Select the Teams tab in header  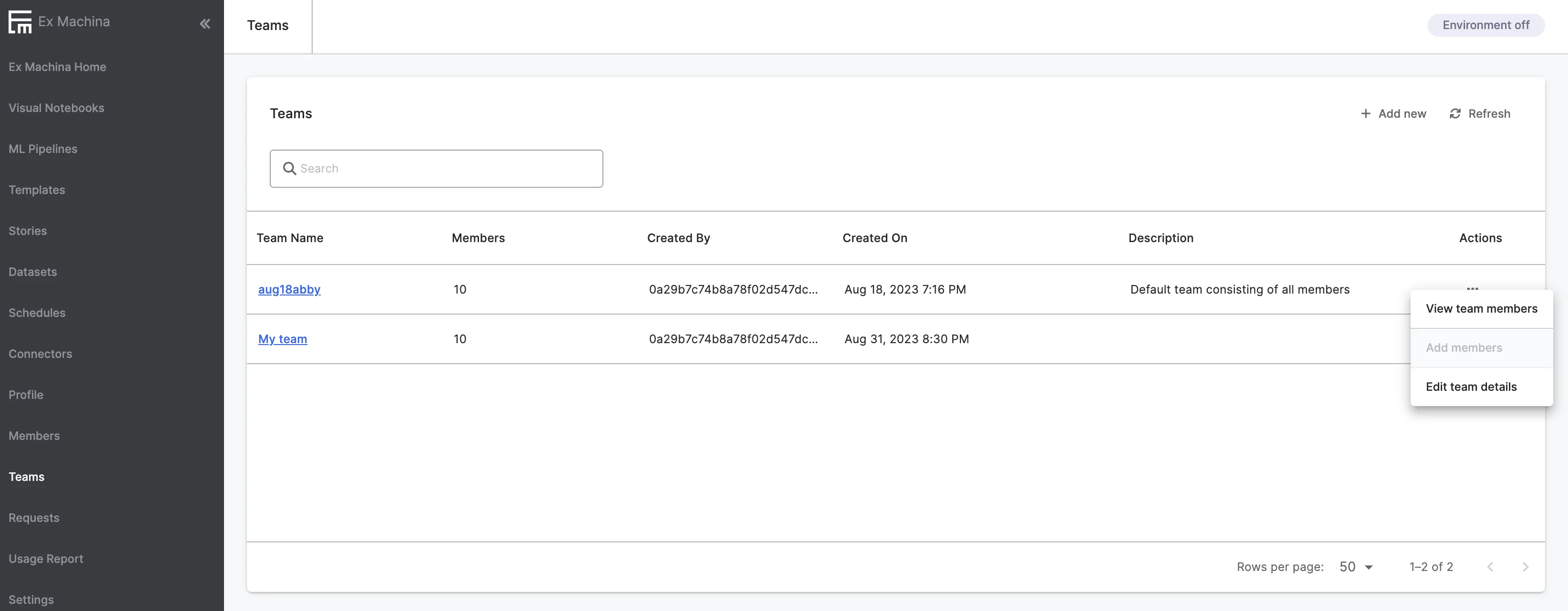point(267,26)
